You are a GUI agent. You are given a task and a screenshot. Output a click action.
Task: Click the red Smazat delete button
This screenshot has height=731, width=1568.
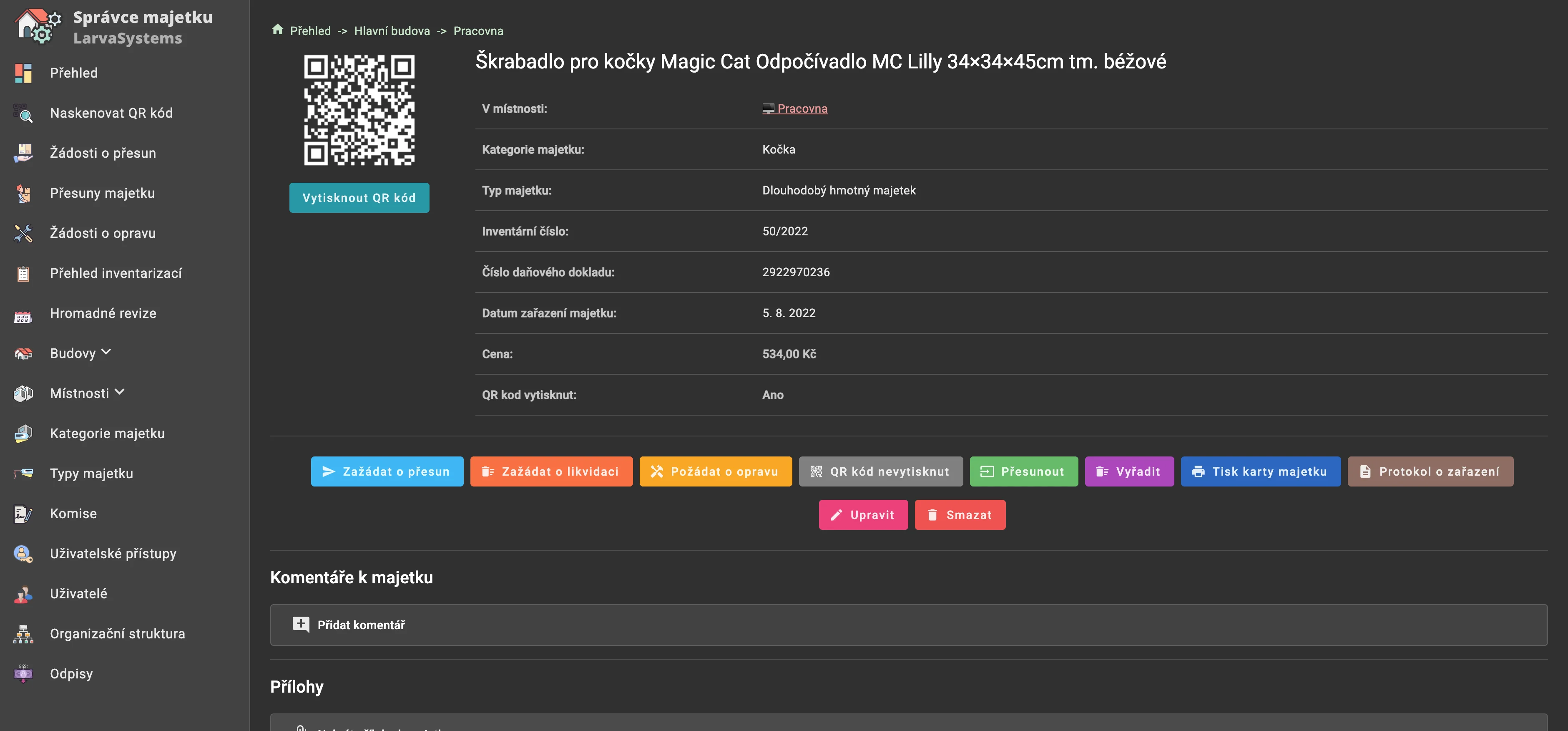959,515
